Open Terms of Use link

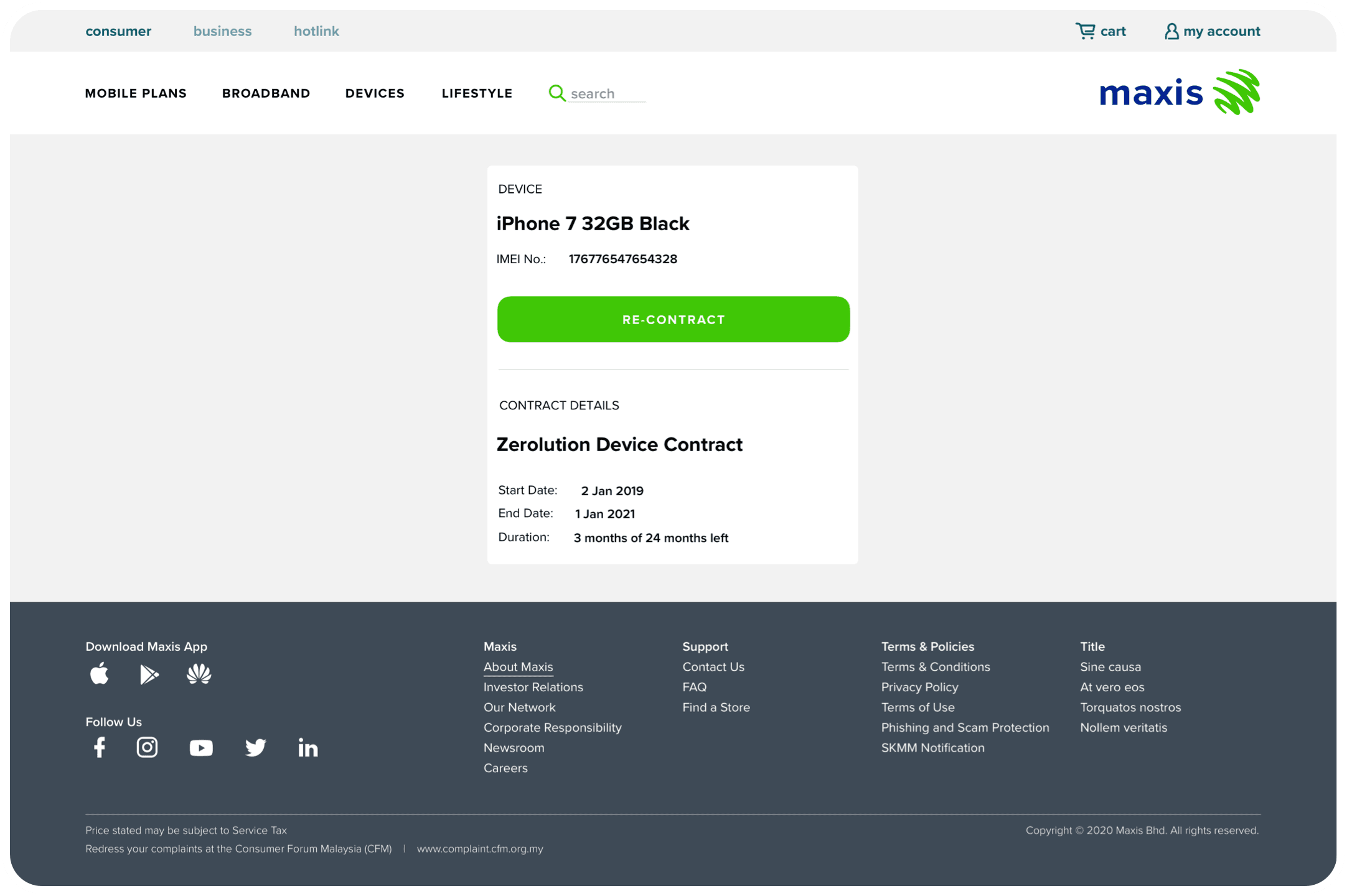918,707
